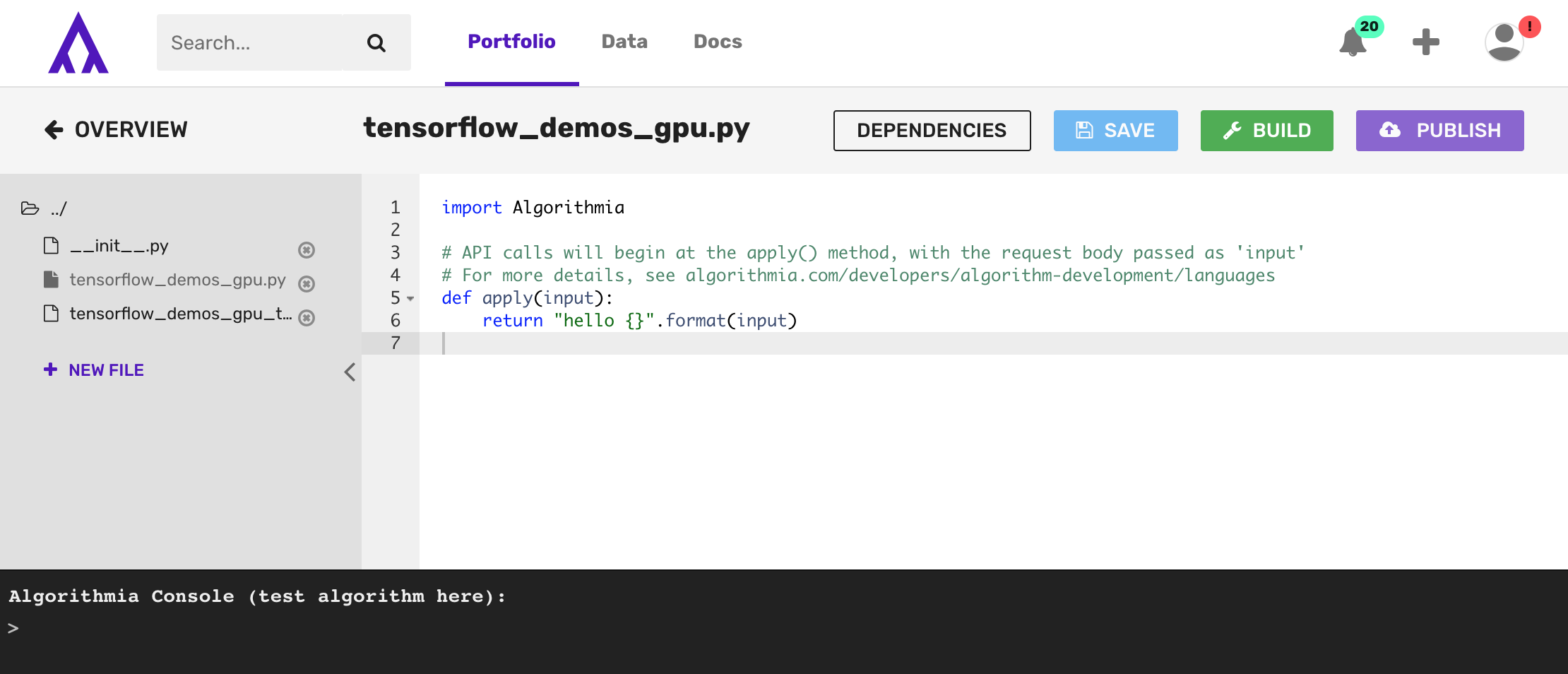Select the __init__.py file

119,246
